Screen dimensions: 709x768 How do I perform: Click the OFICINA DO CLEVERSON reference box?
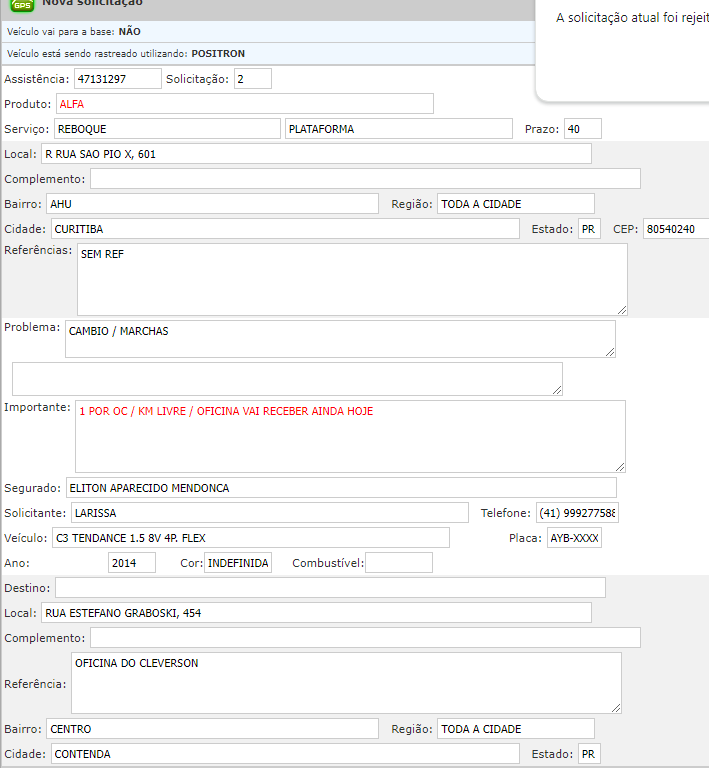coord(347,682)
